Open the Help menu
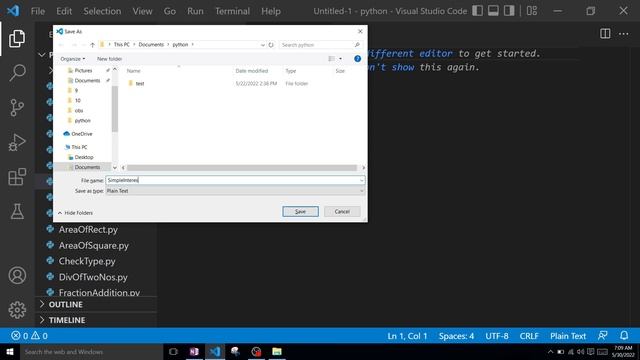This screenshot has height=360, width=640. point(271,11)
